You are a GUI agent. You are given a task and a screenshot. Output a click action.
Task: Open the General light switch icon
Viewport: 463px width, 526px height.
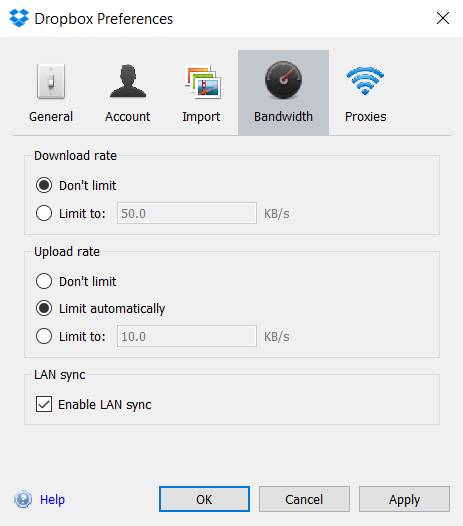pyautogui.click(x=51, y=82)
